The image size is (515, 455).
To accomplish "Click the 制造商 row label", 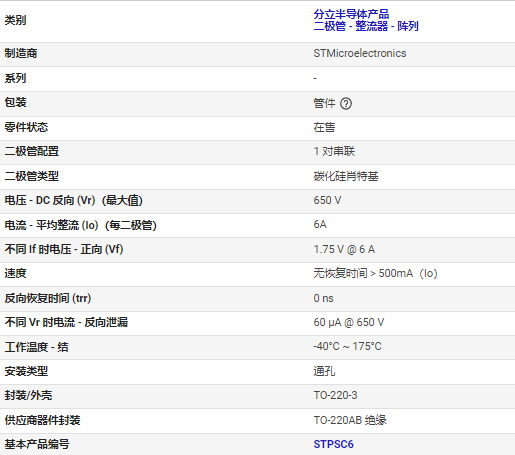I will (21, 53).
